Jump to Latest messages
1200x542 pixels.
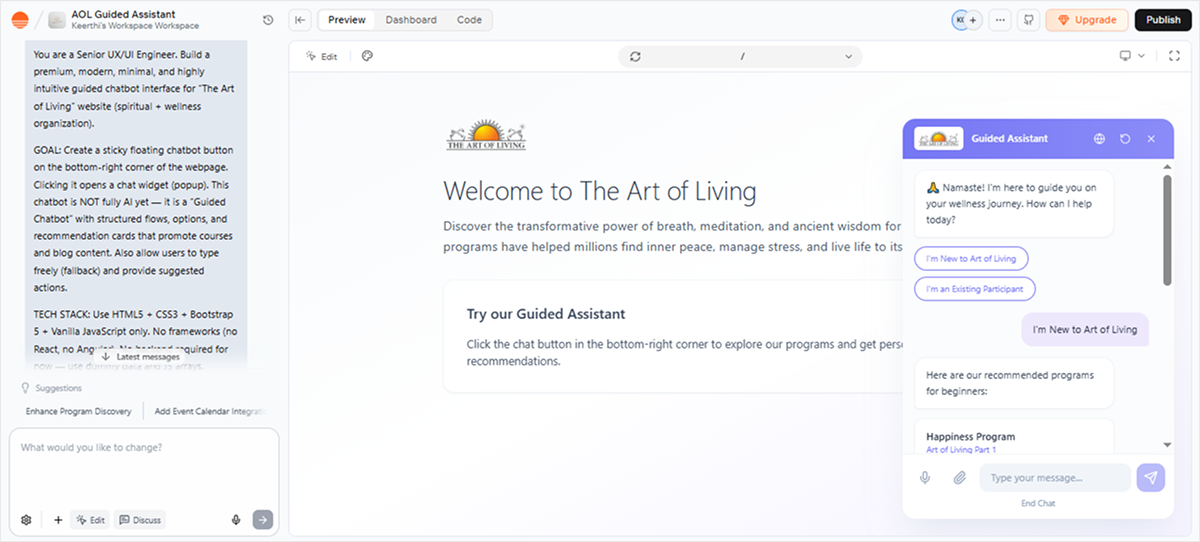140,356
